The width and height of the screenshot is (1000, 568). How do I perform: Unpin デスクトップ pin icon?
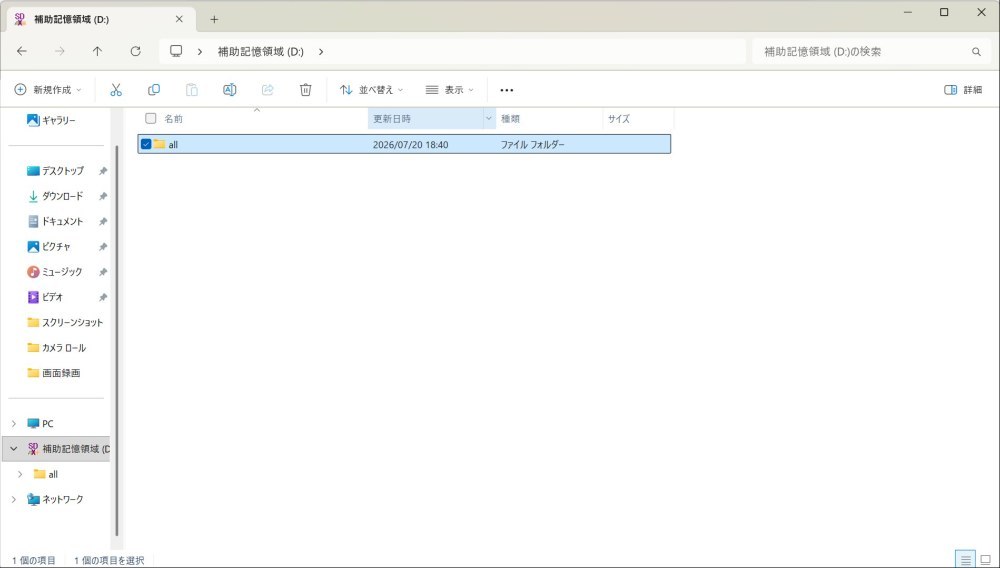pyautogui.click(x=103, y=171)
